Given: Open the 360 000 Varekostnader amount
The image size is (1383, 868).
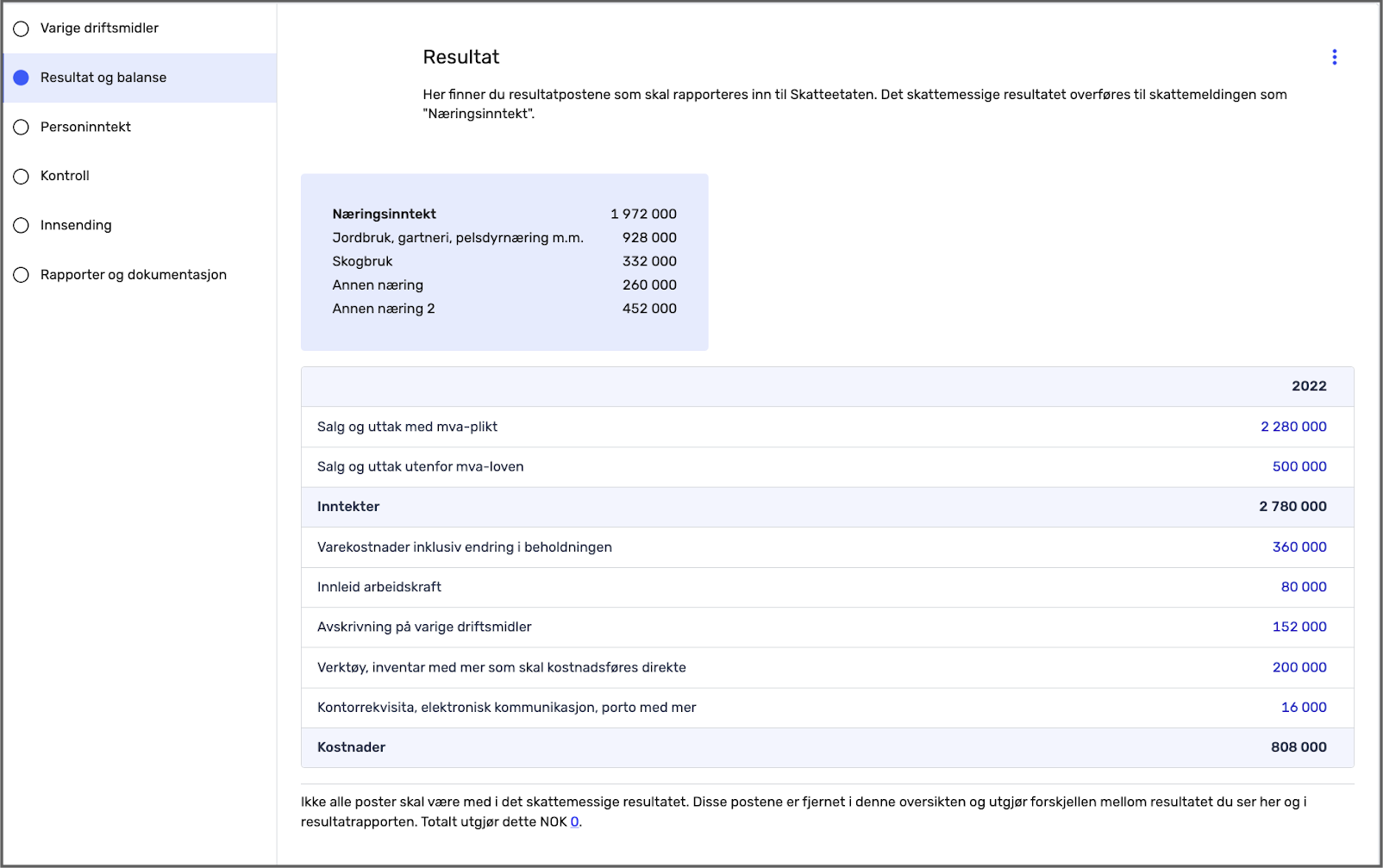Looking at the screenshot, I should point(1299,546).
